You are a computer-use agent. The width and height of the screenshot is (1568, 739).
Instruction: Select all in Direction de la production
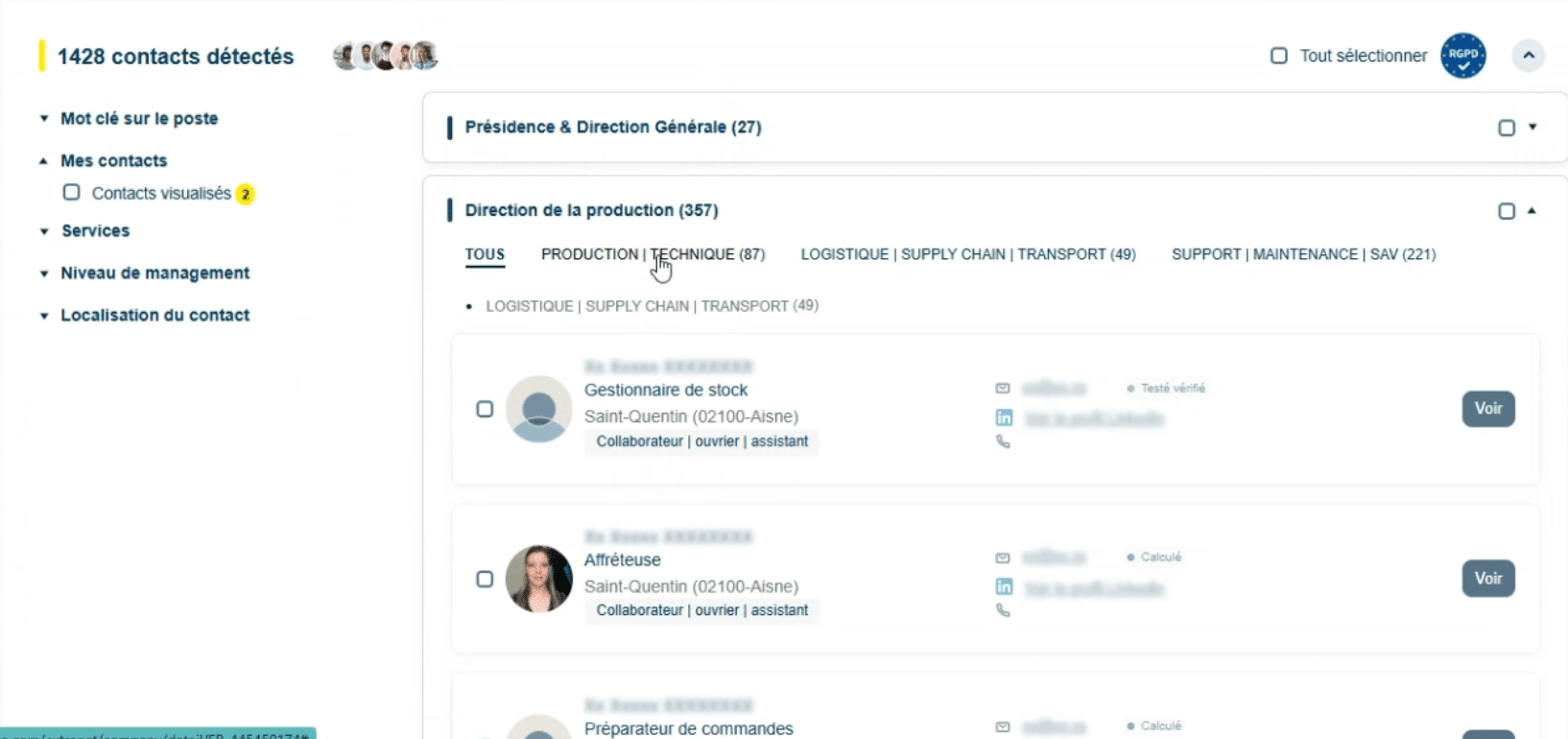tap(1507, 211)
